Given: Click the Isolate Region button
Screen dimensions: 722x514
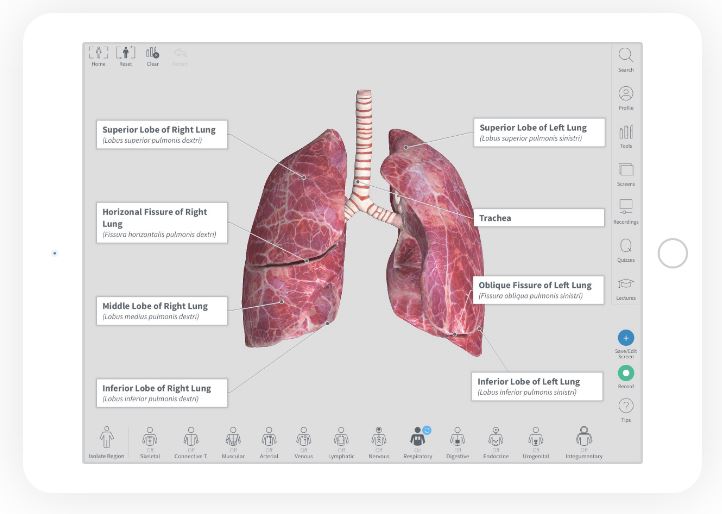Looking at the screenshot, I should click(x=106, y=438).
